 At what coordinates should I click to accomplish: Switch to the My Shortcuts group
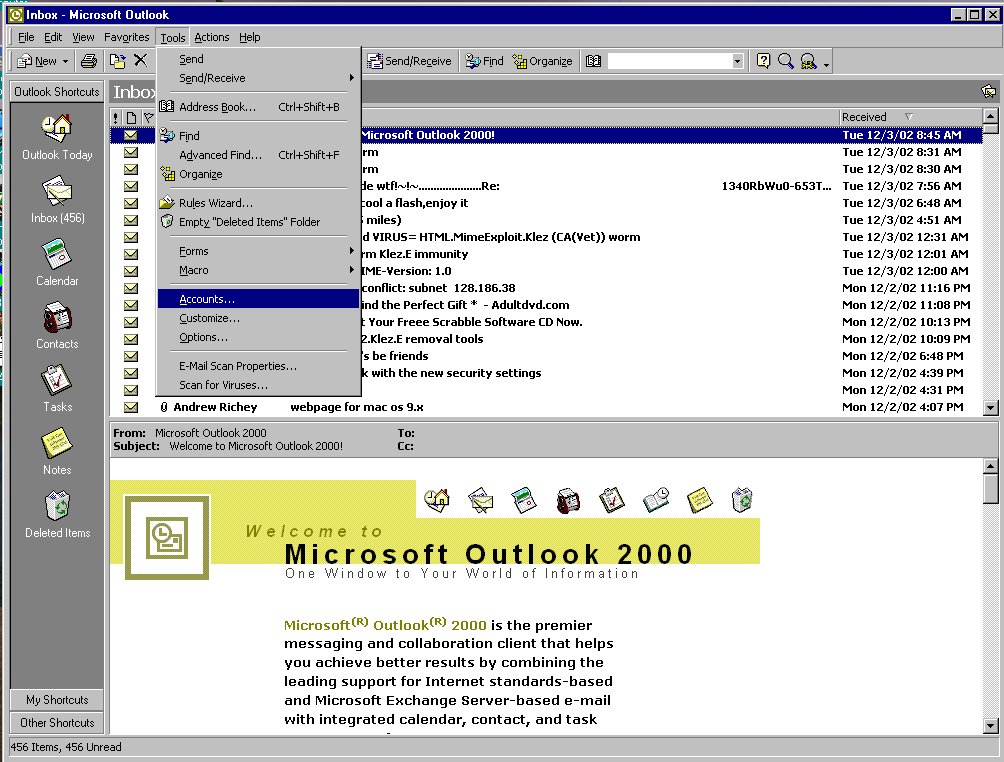57,700
